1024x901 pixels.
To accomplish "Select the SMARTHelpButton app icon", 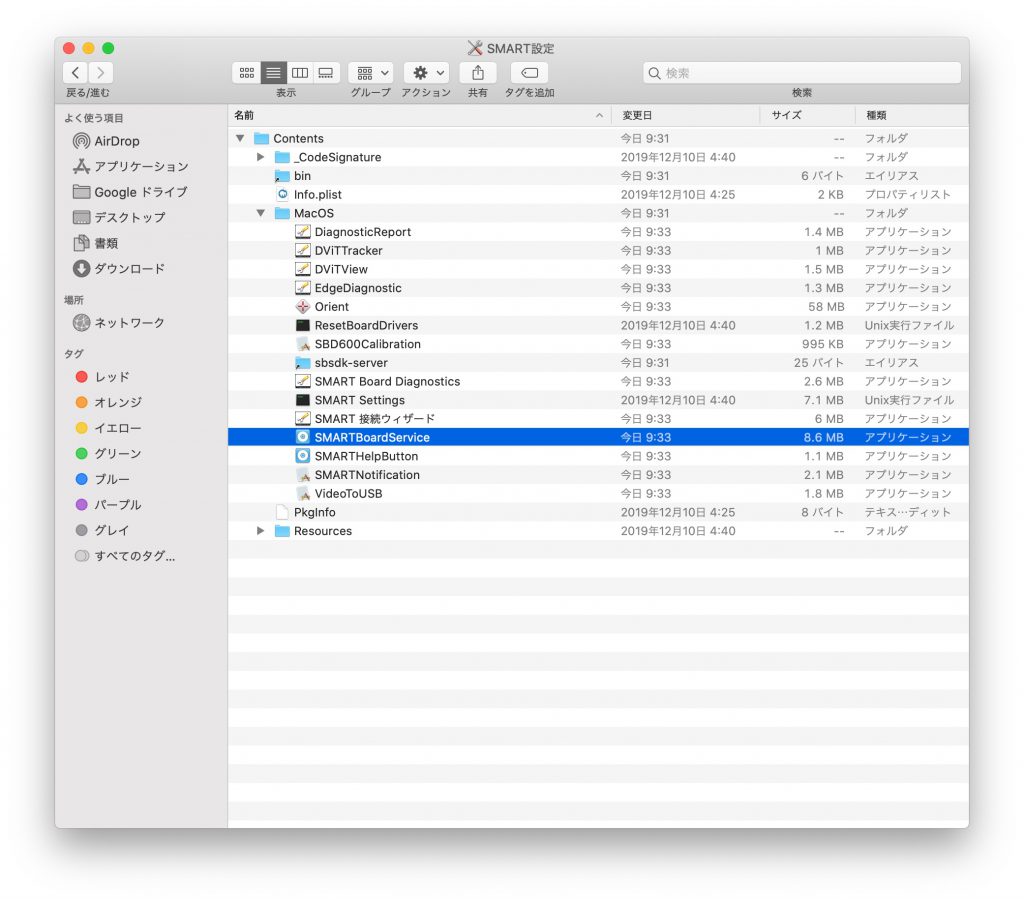I will (x=302, y=456).
